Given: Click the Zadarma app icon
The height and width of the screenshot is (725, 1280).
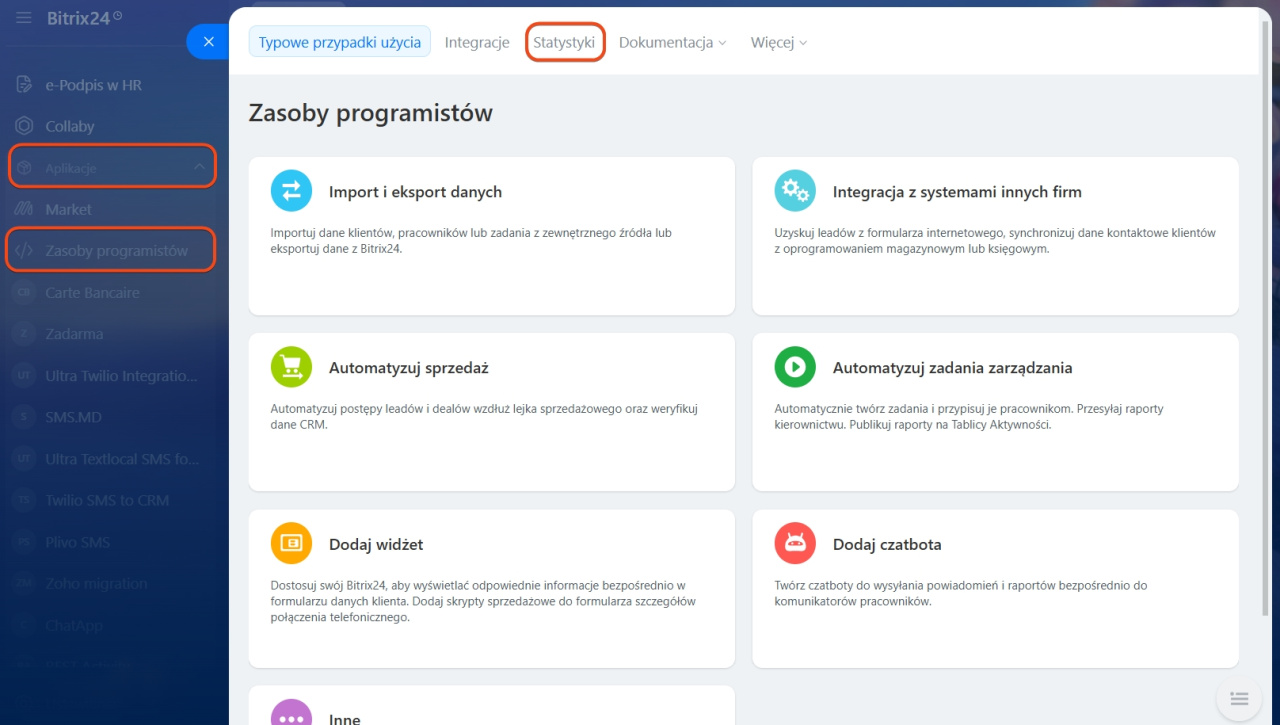Looking at the screenshot, I should point(25,334).
